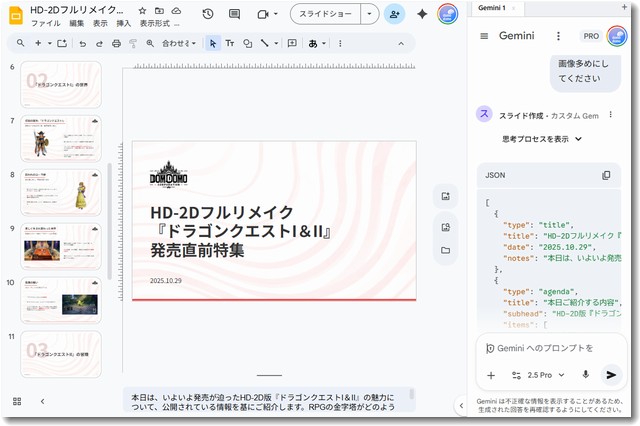Send the Gemini prompt
The image size is (640, 426).
(612, 375)
